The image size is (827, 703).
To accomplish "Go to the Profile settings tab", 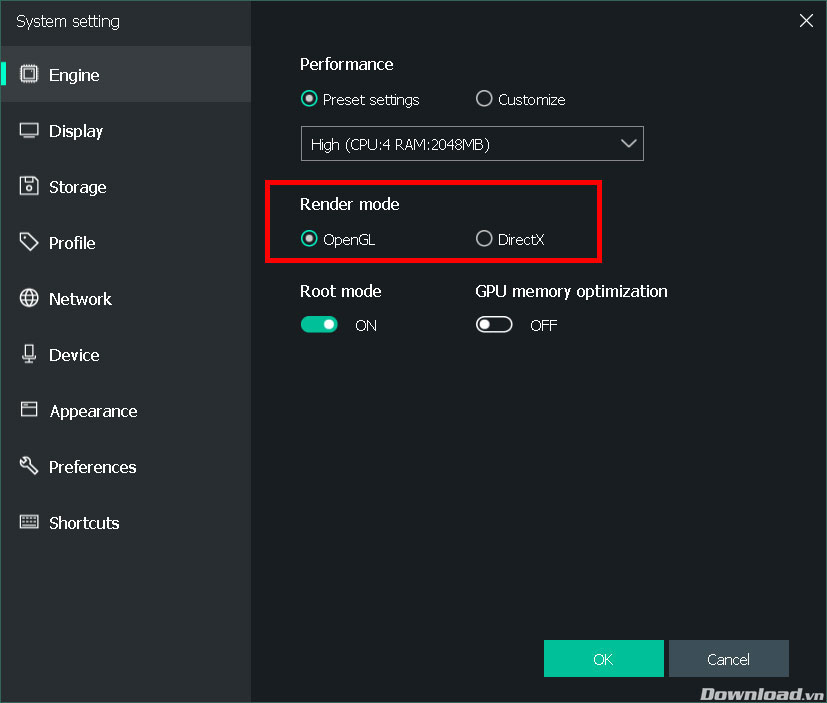I will point(126,242).
